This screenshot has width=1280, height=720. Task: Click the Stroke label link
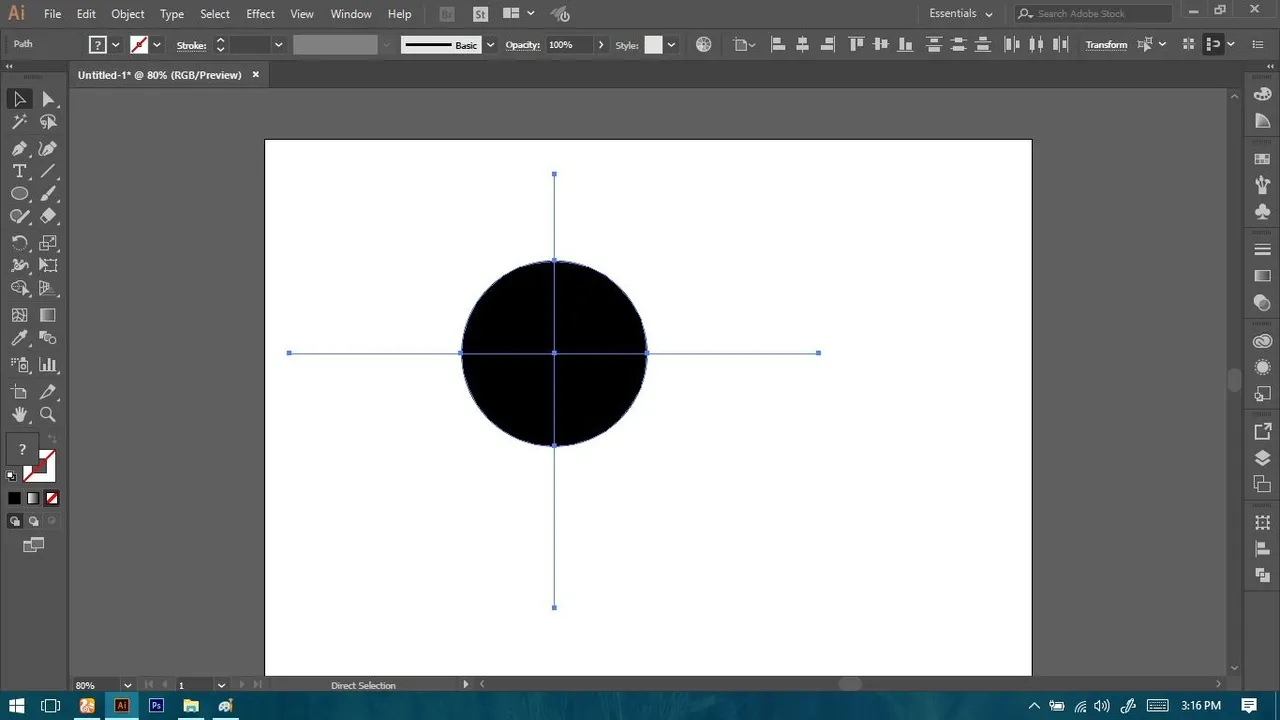pyautogui.click(x=192, y=45)
